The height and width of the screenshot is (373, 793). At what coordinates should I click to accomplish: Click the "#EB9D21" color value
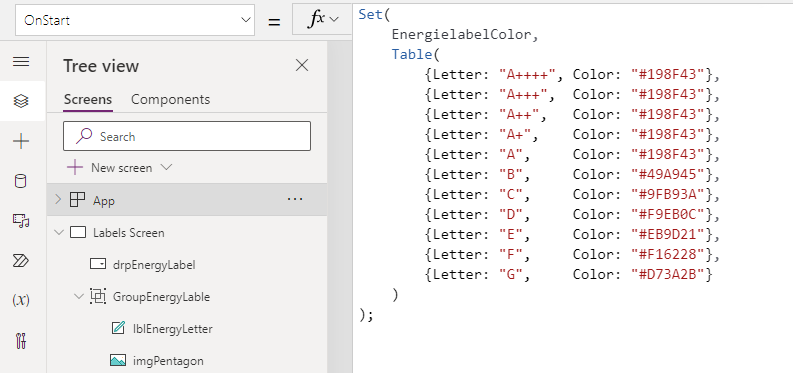click(x=668, y=235)
